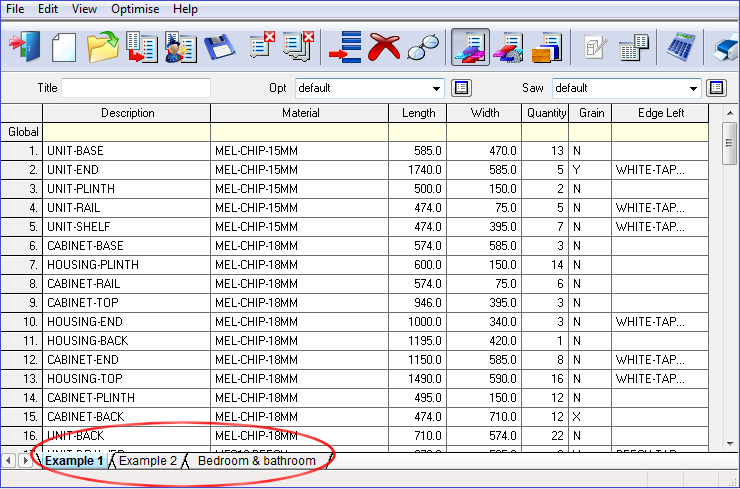Image resolution: width=740 pixels, height=489 pixels.
Task: Click the vertical scrollbar up arrow
Action: (730, 113)
